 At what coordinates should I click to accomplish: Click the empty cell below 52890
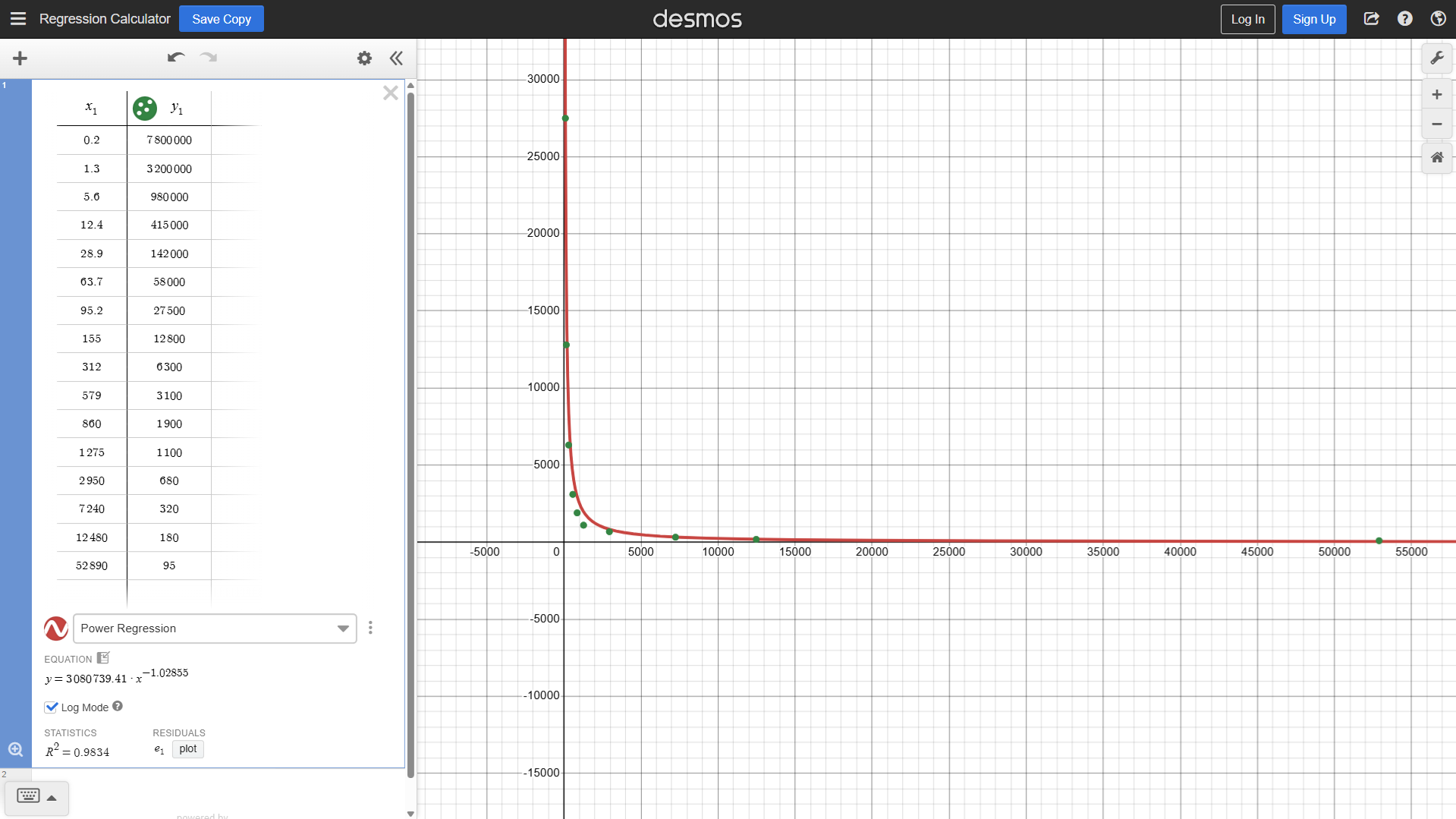click(x=92, y=593)
